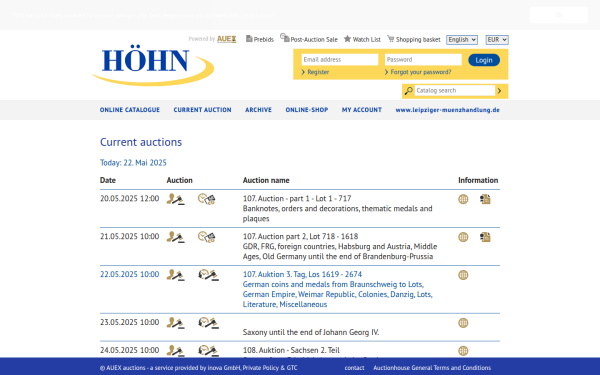
Task: Click the Login button
Action: [484, 60]
